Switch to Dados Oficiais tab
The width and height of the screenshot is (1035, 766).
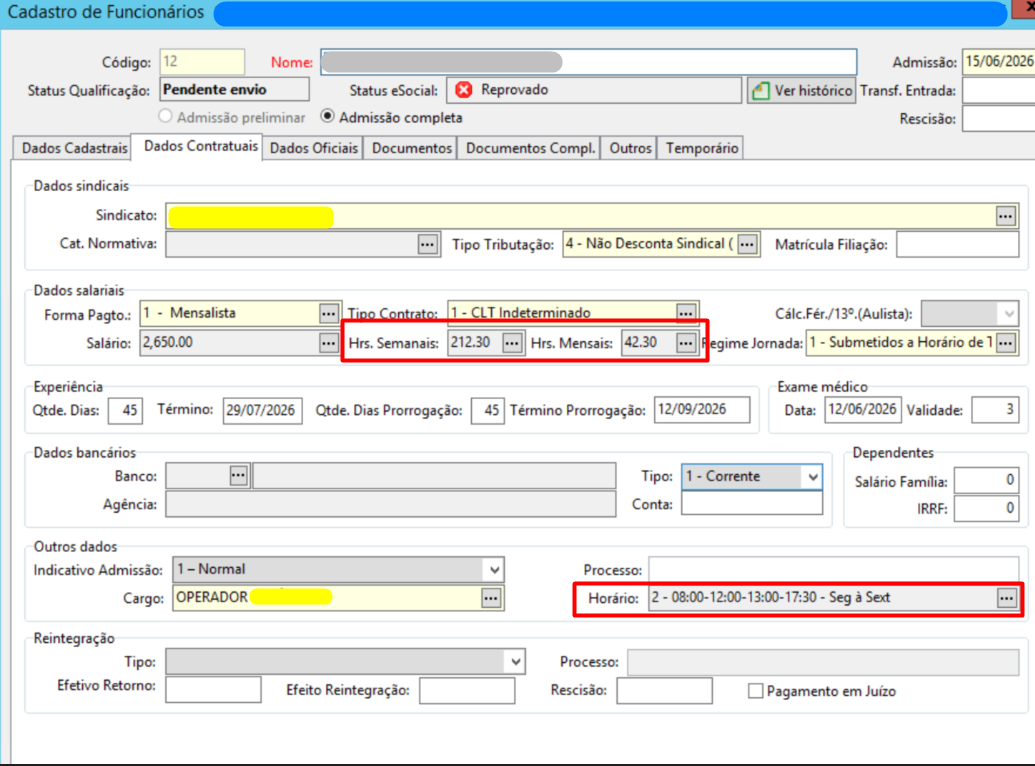314,148
